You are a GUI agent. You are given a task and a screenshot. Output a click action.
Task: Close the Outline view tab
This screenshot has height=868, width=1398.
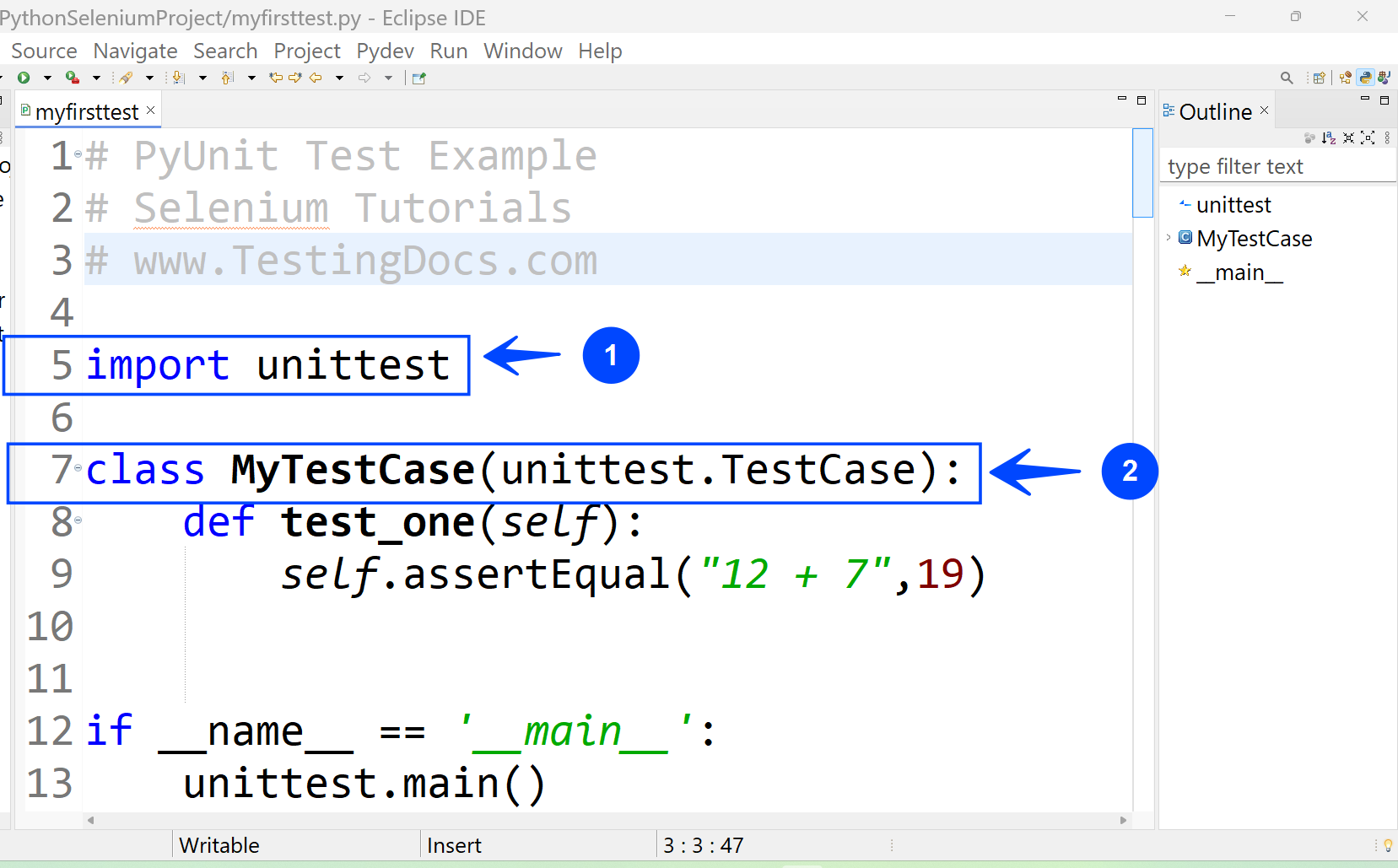coord(1264,111)
